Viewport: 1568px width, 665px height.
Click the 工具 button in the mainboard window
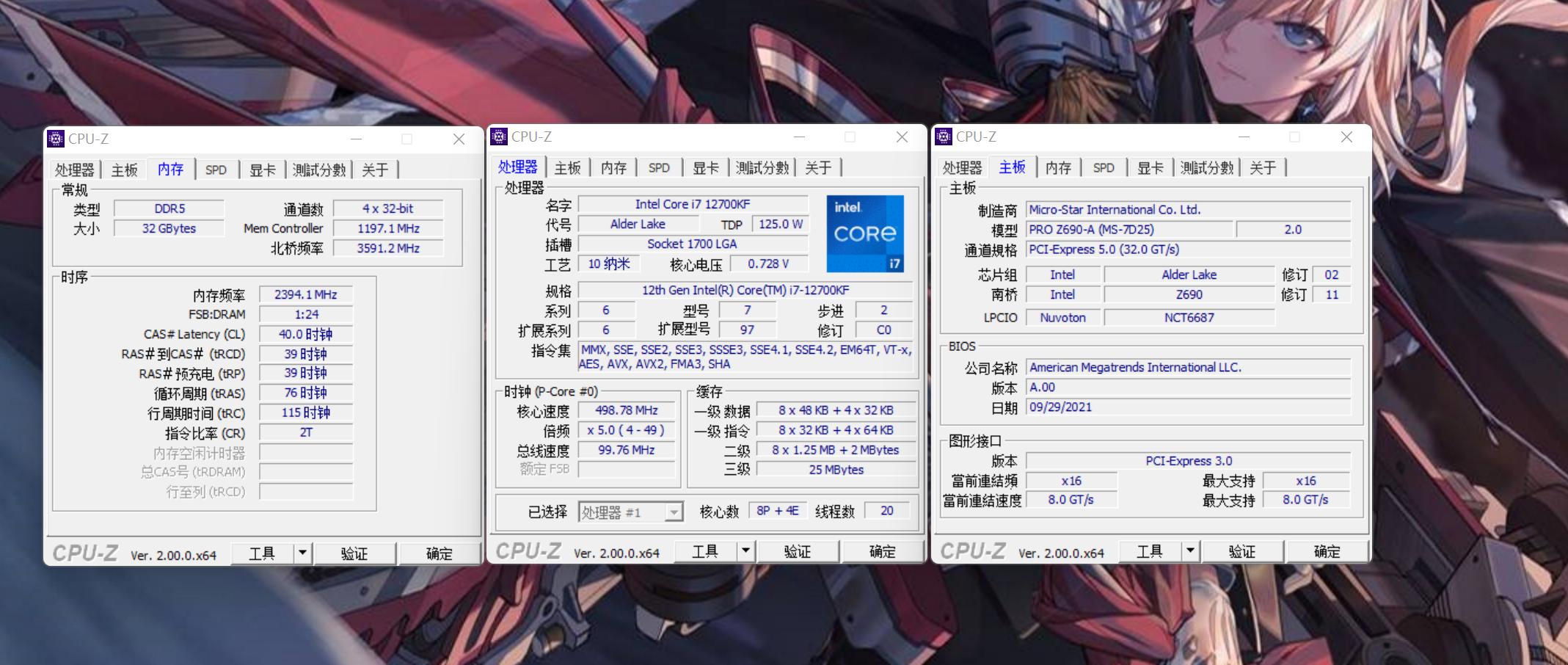tap(1149, 551)
